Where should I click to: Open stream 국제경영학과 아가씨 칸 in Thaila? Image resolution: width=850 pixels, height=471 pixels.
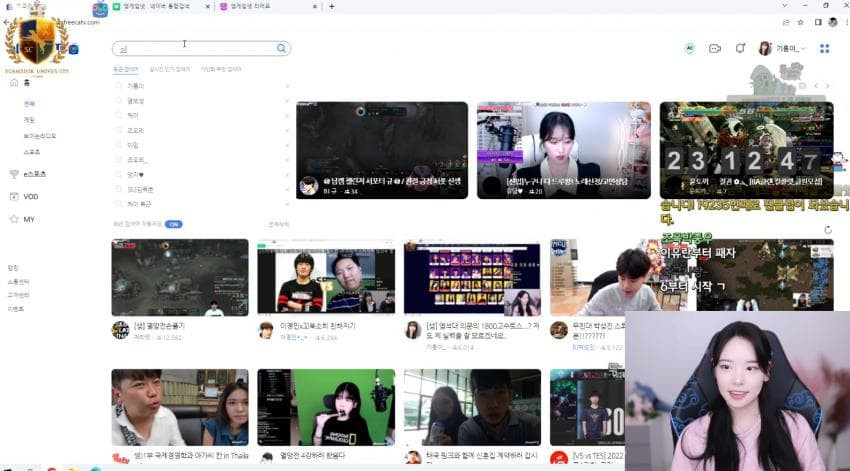180,408
